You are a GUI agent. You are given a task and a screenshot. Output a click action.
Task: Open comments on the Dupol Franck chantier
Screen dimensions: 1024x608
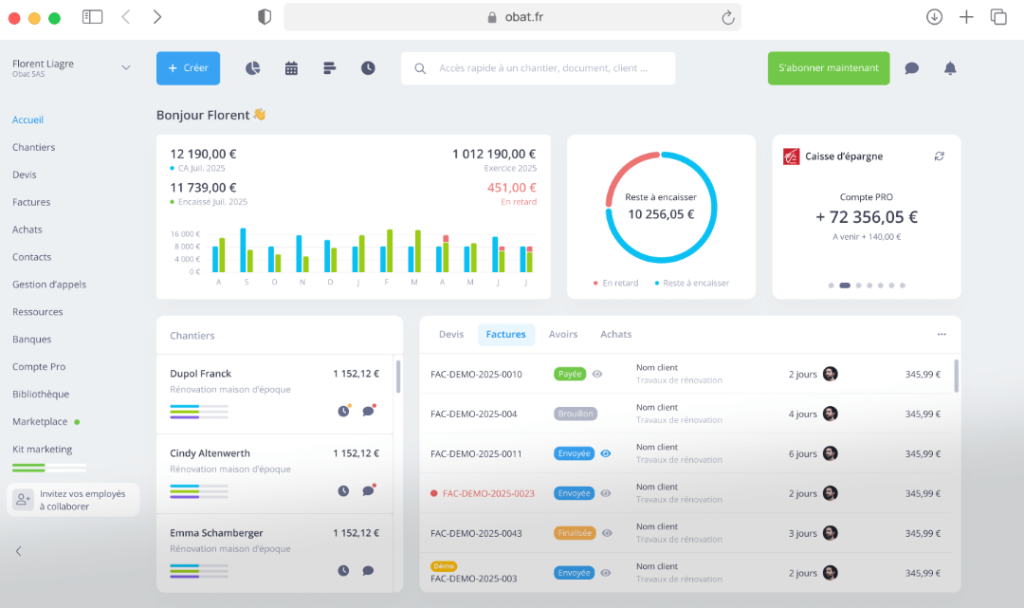369,411
